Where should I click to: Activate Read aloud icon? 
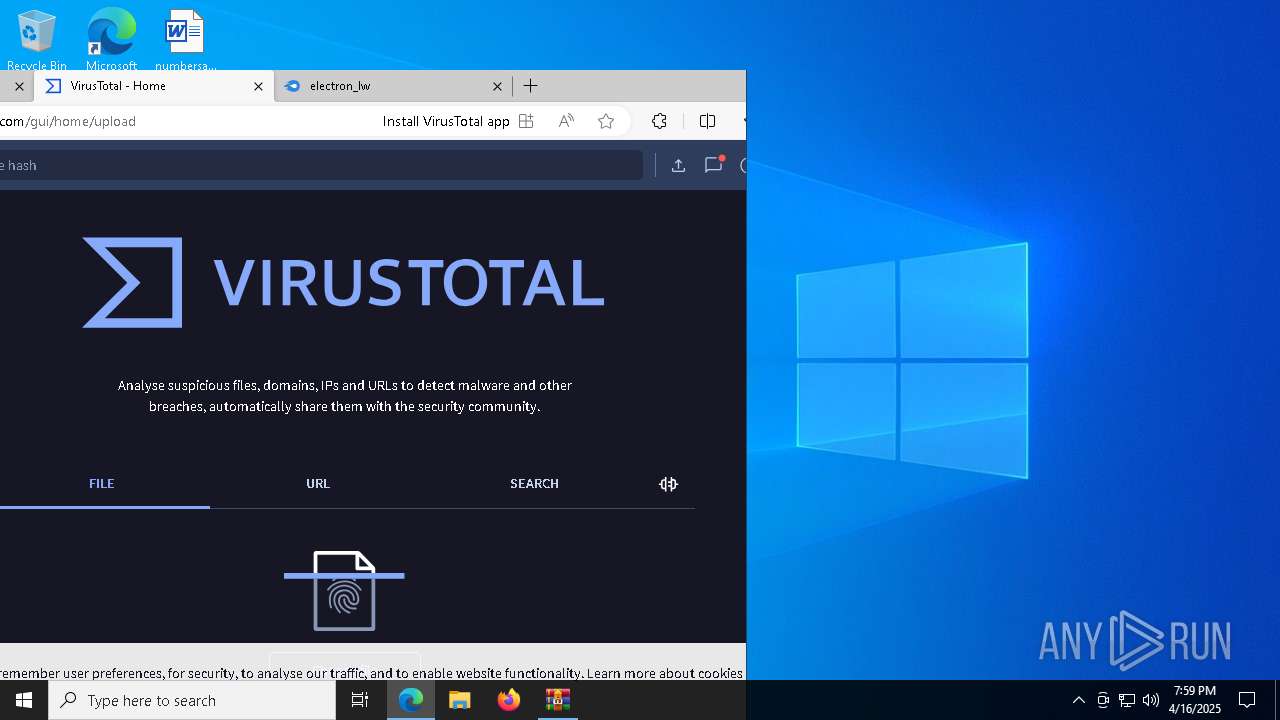566,121
